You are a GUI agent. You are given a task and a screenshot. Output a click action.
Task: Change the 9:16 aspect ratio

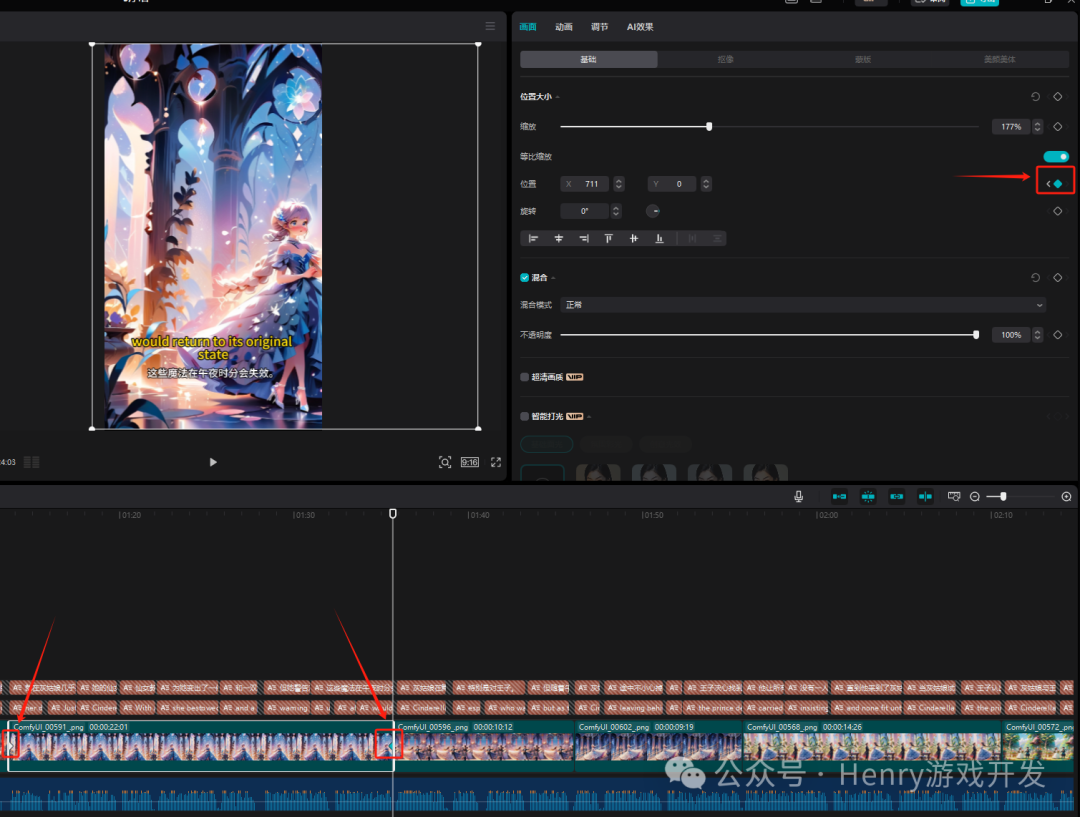click(x=470, y=462)
